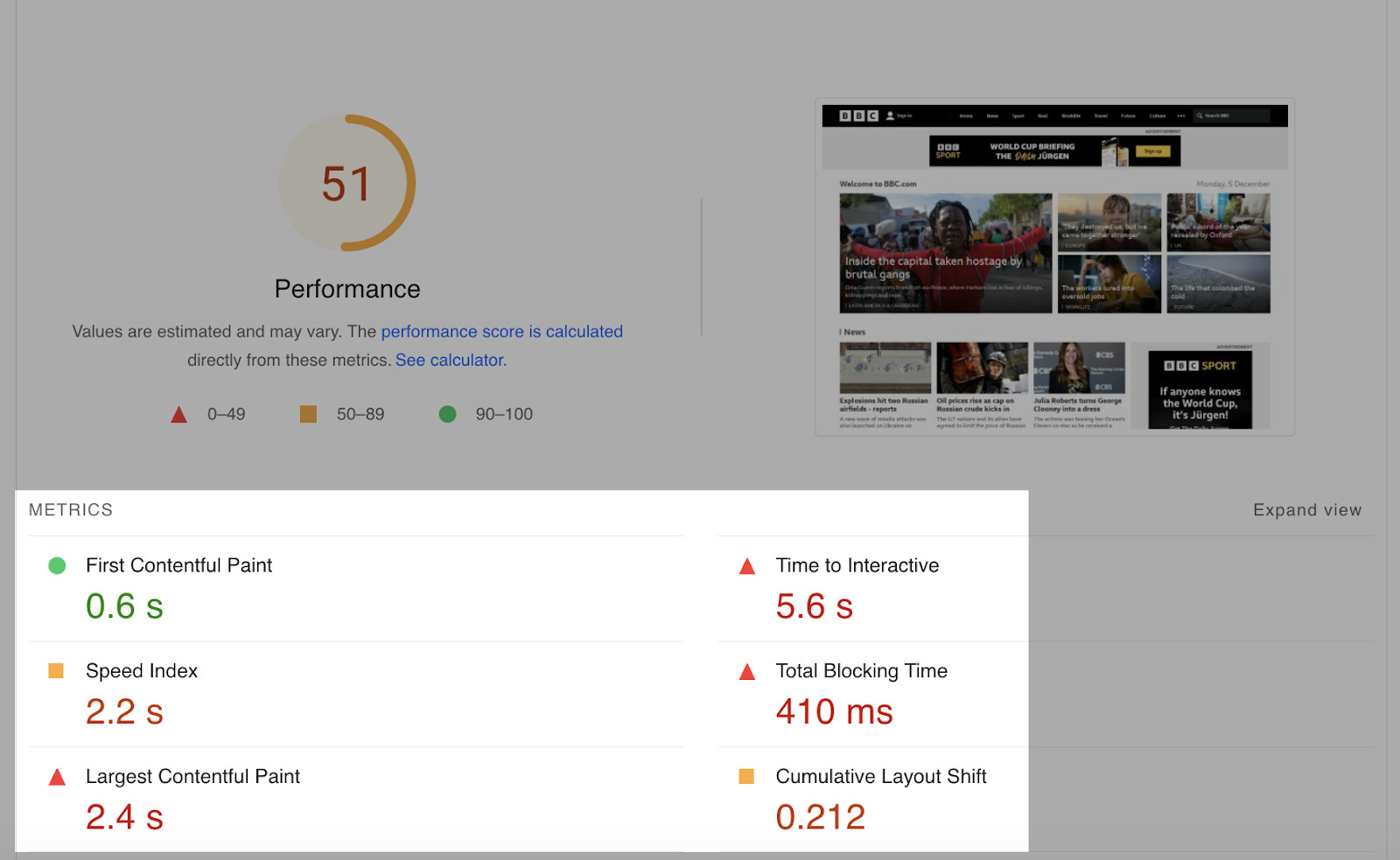
Task: Click the orange square in the 50–89 legend
Action: click(x=307, y=414)
